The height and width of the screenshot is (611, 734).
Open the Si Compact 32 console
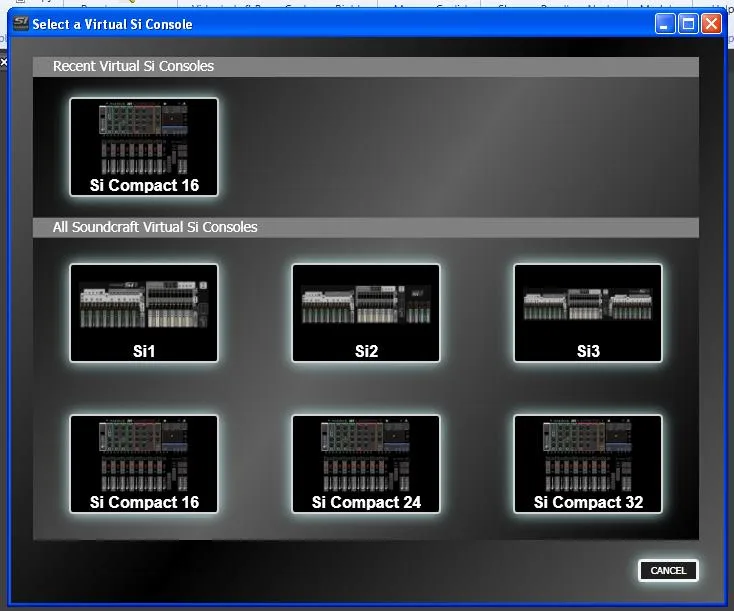[588, 464]
